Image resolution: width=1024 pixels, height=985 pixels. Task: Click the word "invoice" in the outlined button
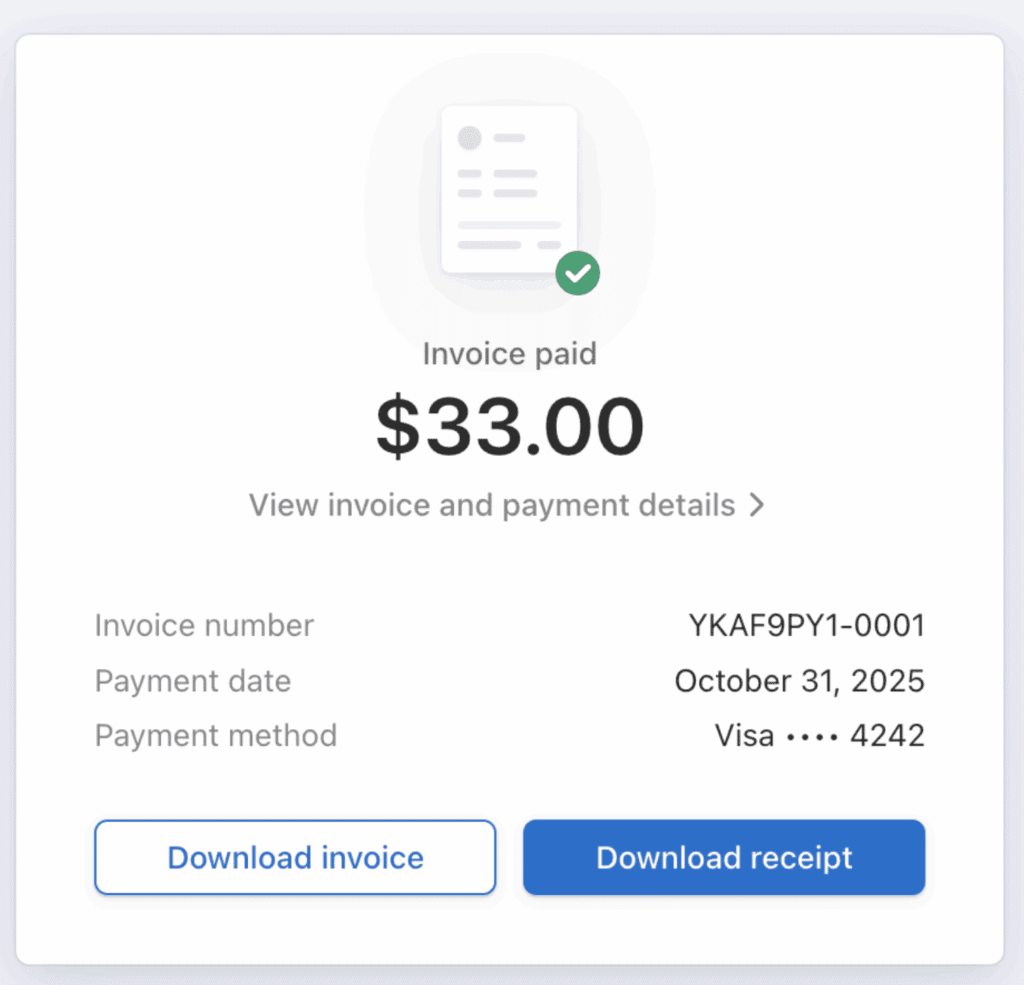pos(372,857)
